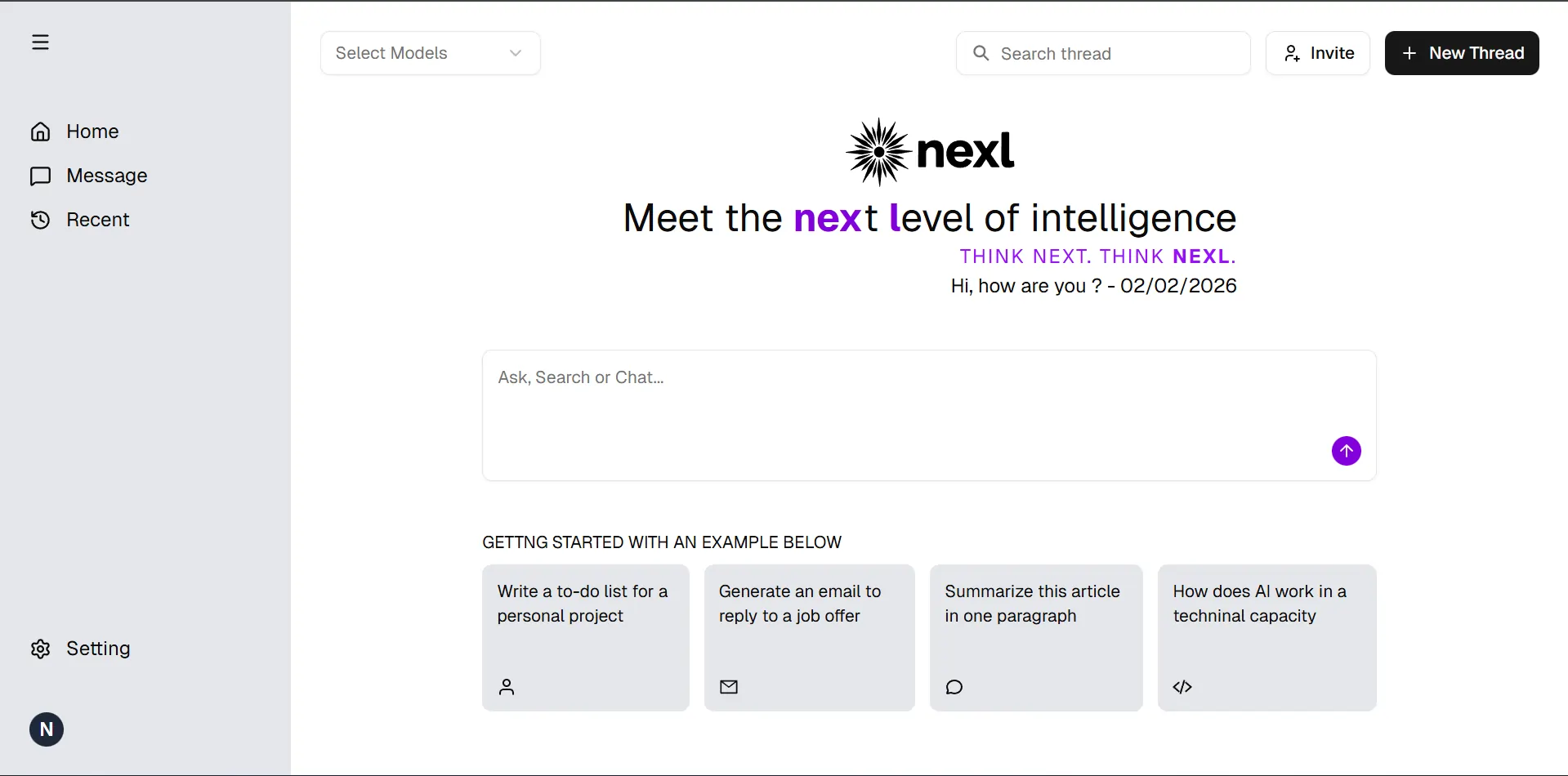The image size is (1568, 776).
Task: Select the Message icon in sidebar
Action: [40, 176]
